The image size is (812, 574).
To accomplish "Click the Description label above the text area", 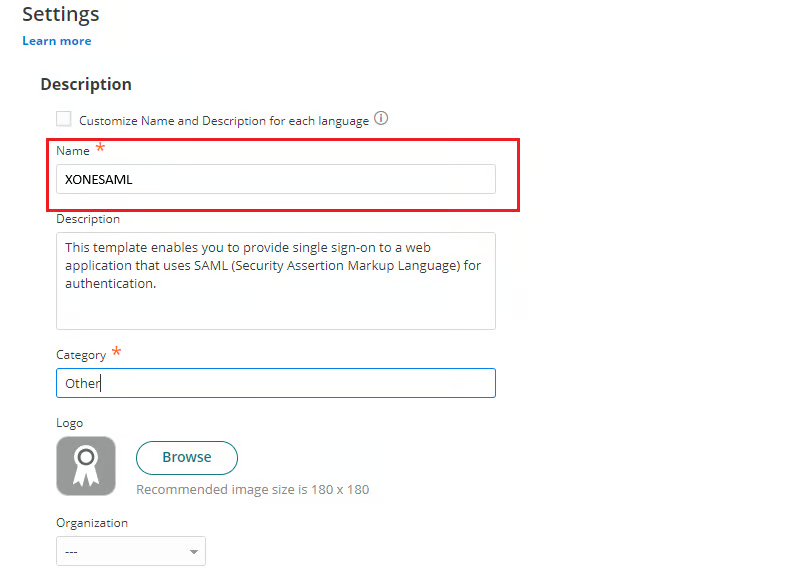I will 88,219.
